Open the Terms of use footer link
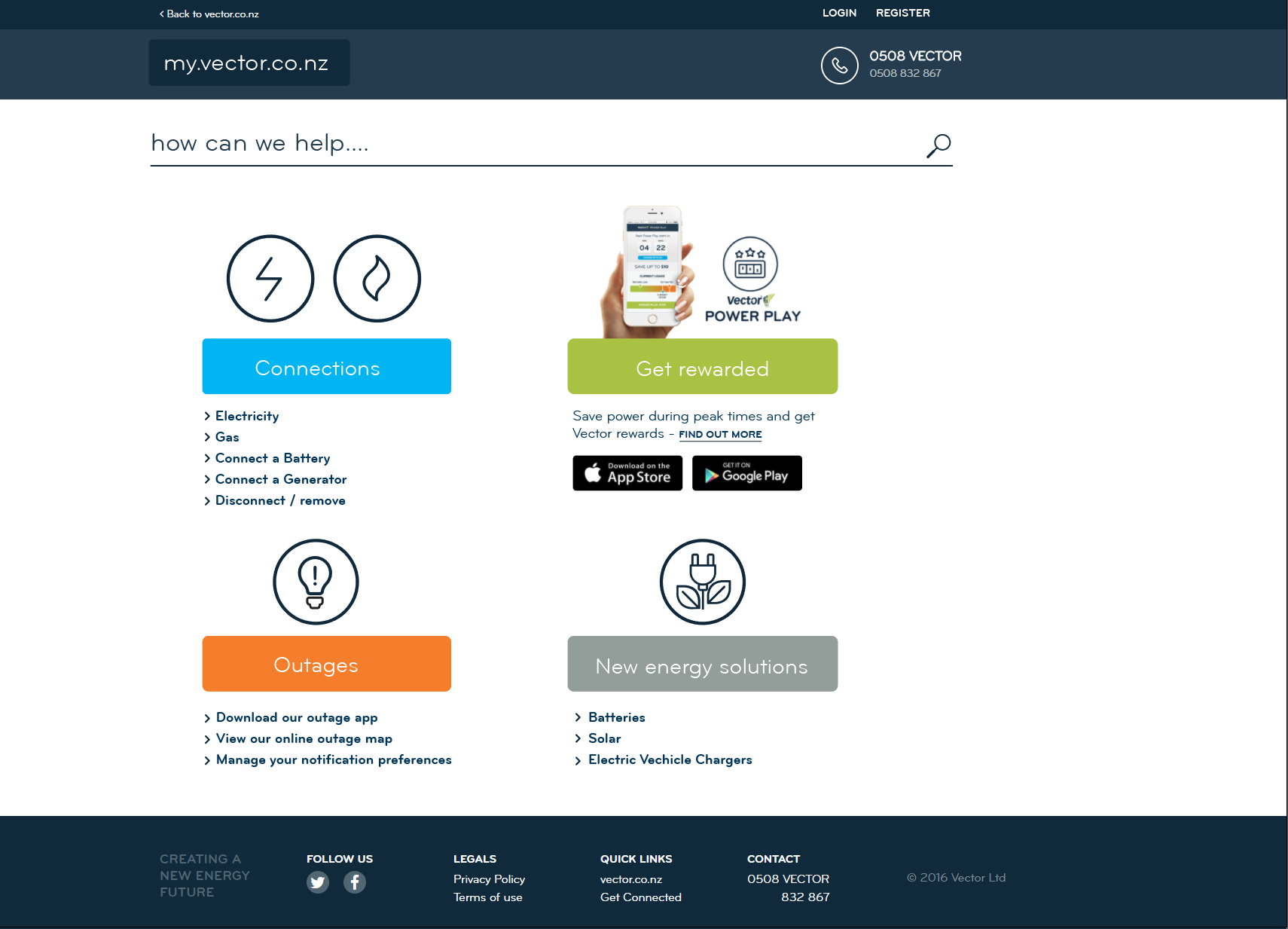The height and width of the screenshot is (929, 1288). [x=488, y=897]
